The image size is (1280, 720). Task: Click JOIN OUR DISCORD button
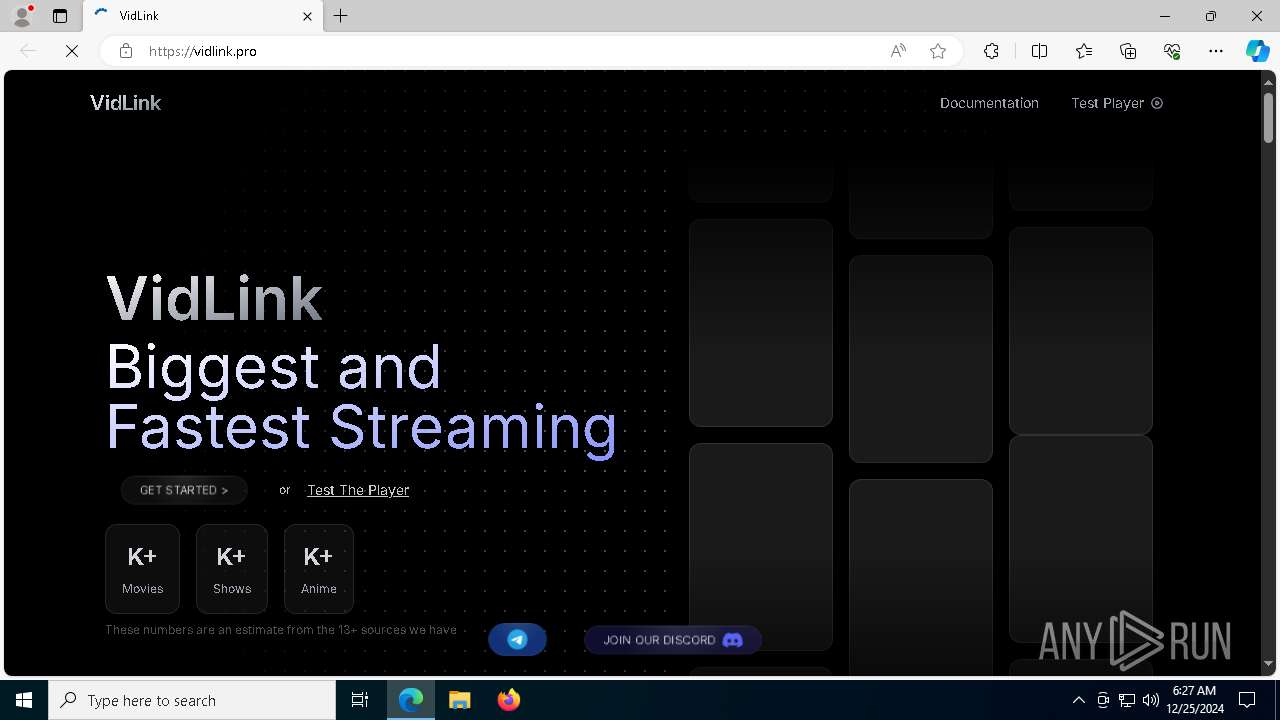click(673, 640)
